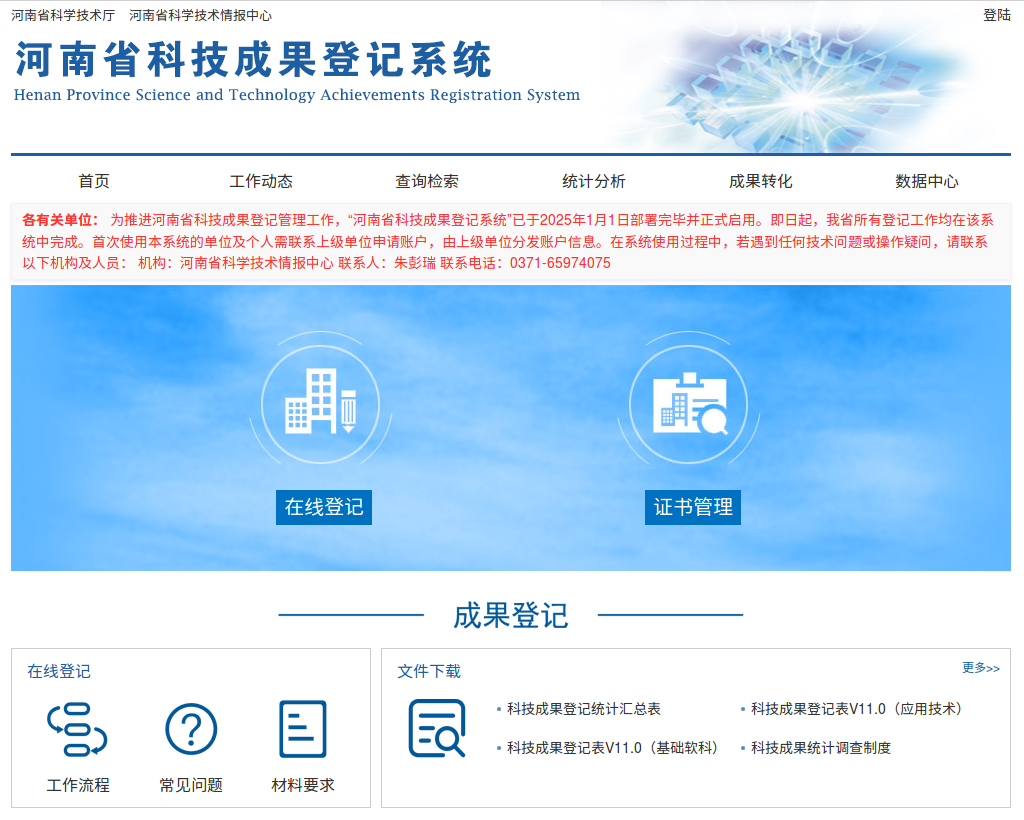Screen dimensions: 1024x820
Task: Open the 工作动态 menu
Action: click(x=261, y=181)
